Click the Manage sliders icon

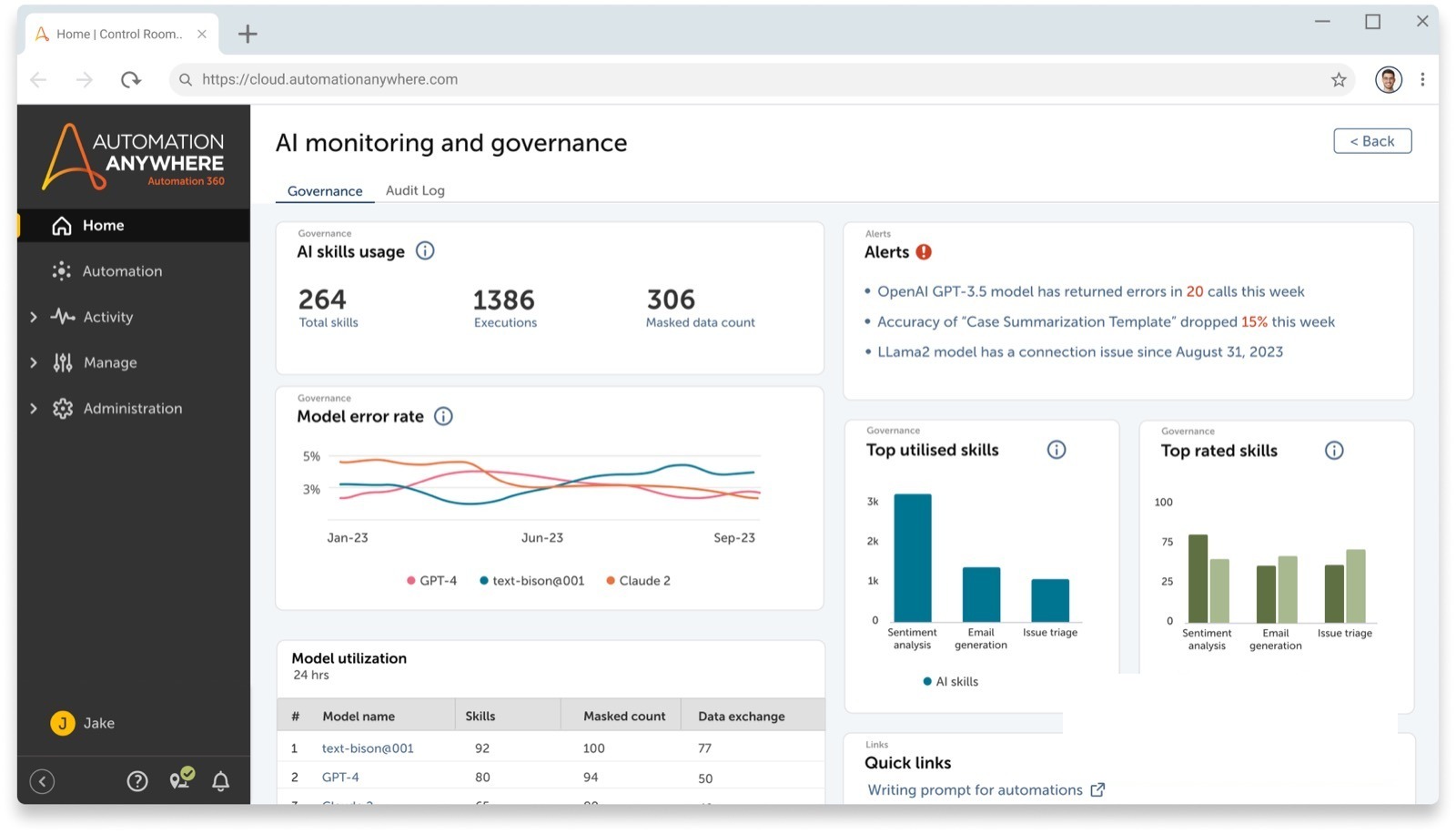pyautogui.click(x=63, y=362)
